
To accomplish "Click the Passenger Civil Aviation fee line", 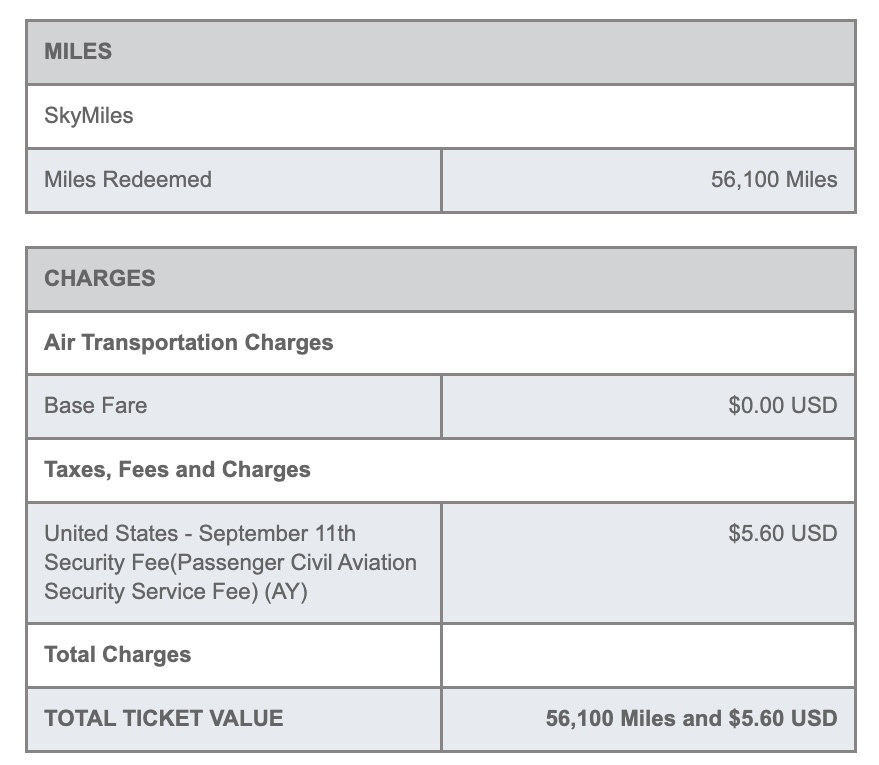I will (230, 563).
